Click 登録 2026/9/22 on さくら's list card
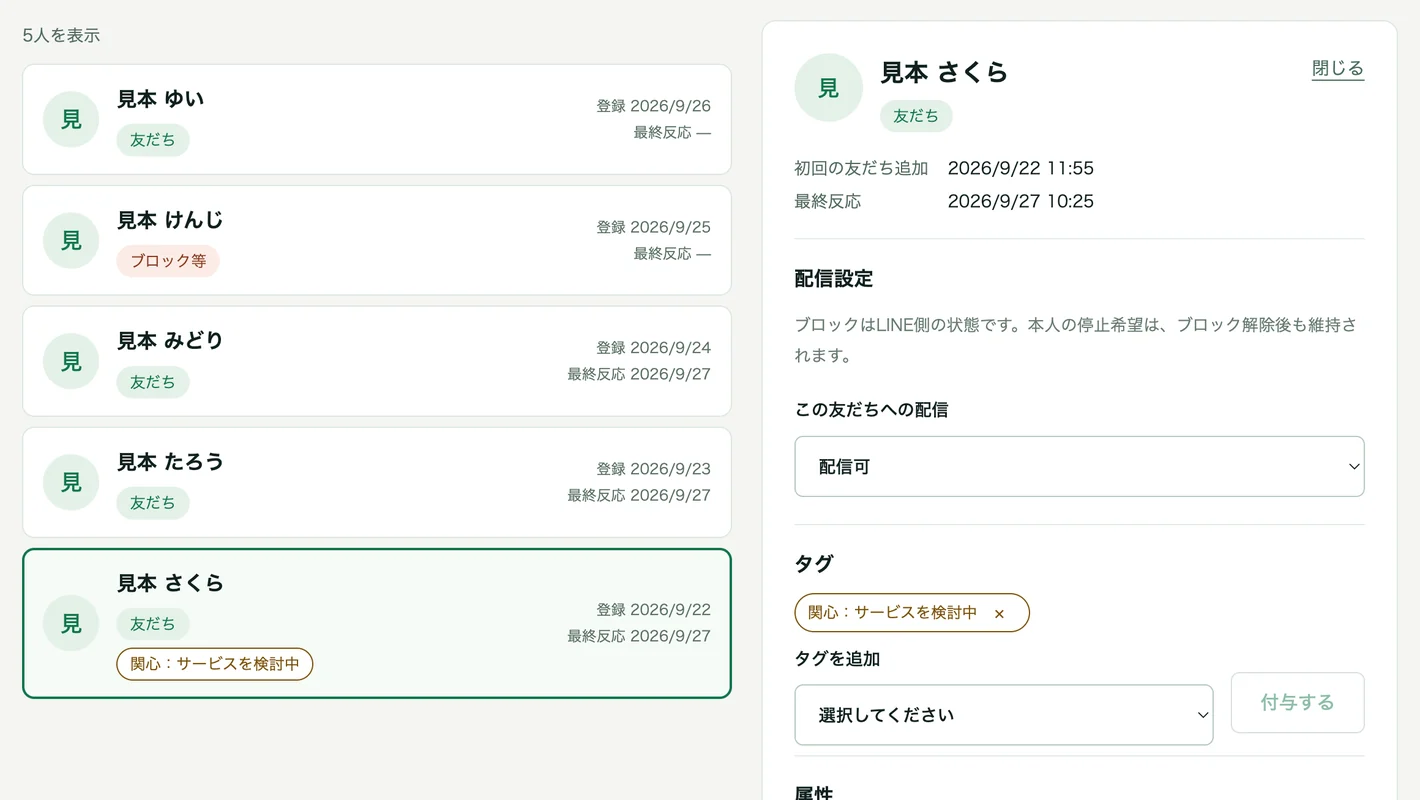The image size is (1420, 800). pos(654,610)
